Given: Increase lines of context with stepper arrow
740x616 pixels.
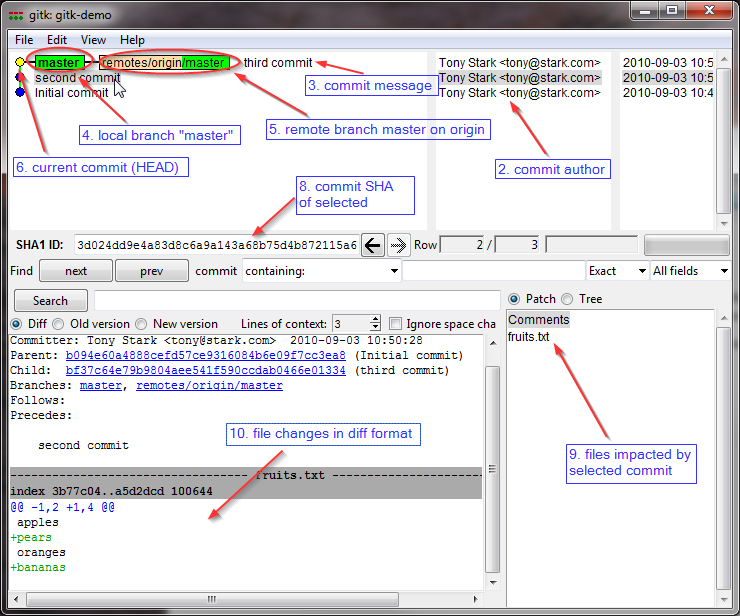Looking at the screenshot, I should tap(375, 320).
